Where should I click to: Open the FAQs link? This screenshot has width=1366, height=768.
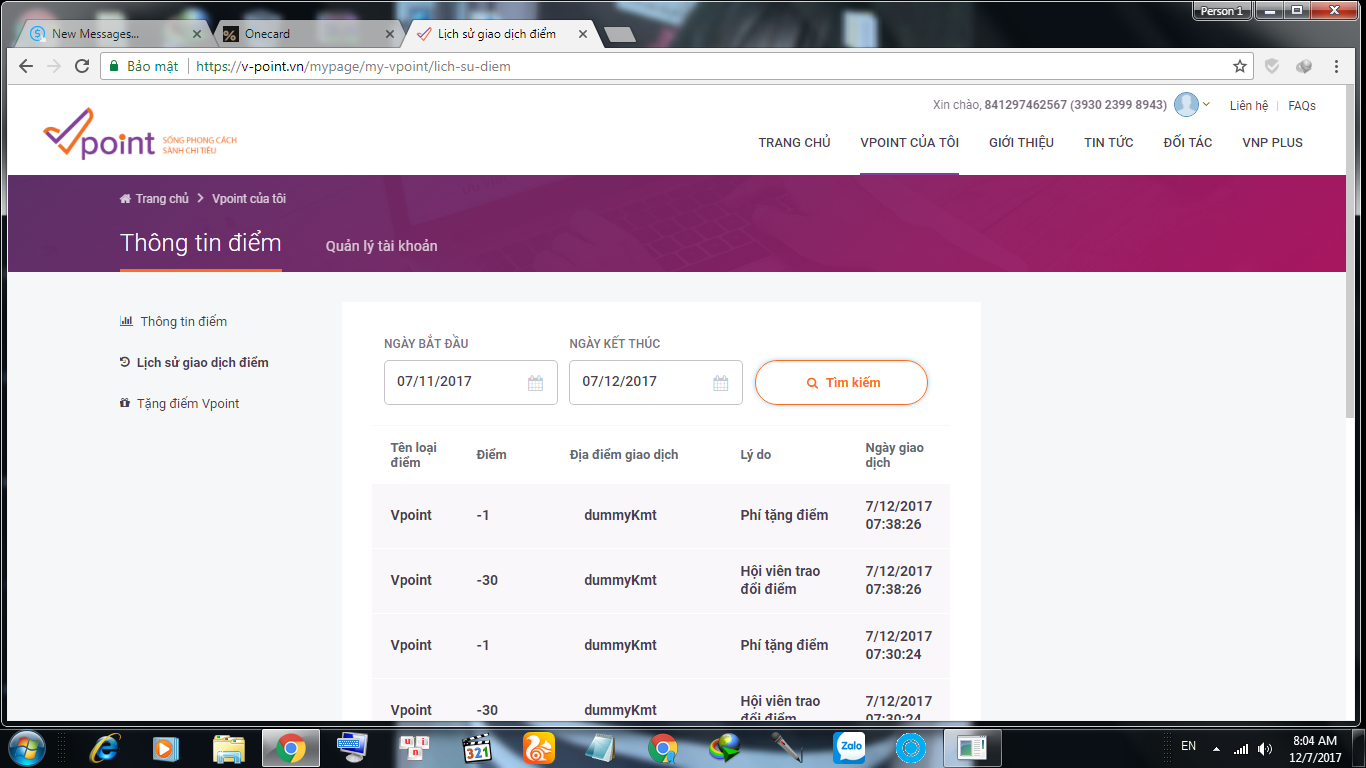pos(1302,105)
